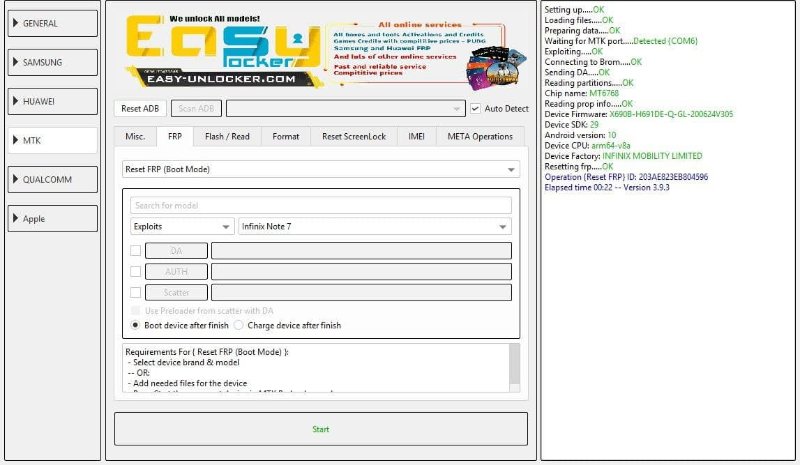
Task: Open the META Operations tab
Action: (480, 137)
